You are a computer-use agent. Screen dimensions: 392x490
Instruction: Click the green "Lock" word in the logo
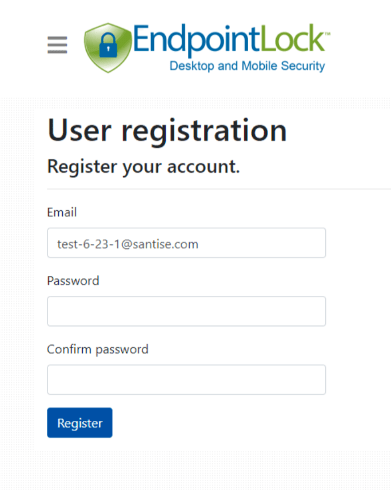(x=292, y=38)
